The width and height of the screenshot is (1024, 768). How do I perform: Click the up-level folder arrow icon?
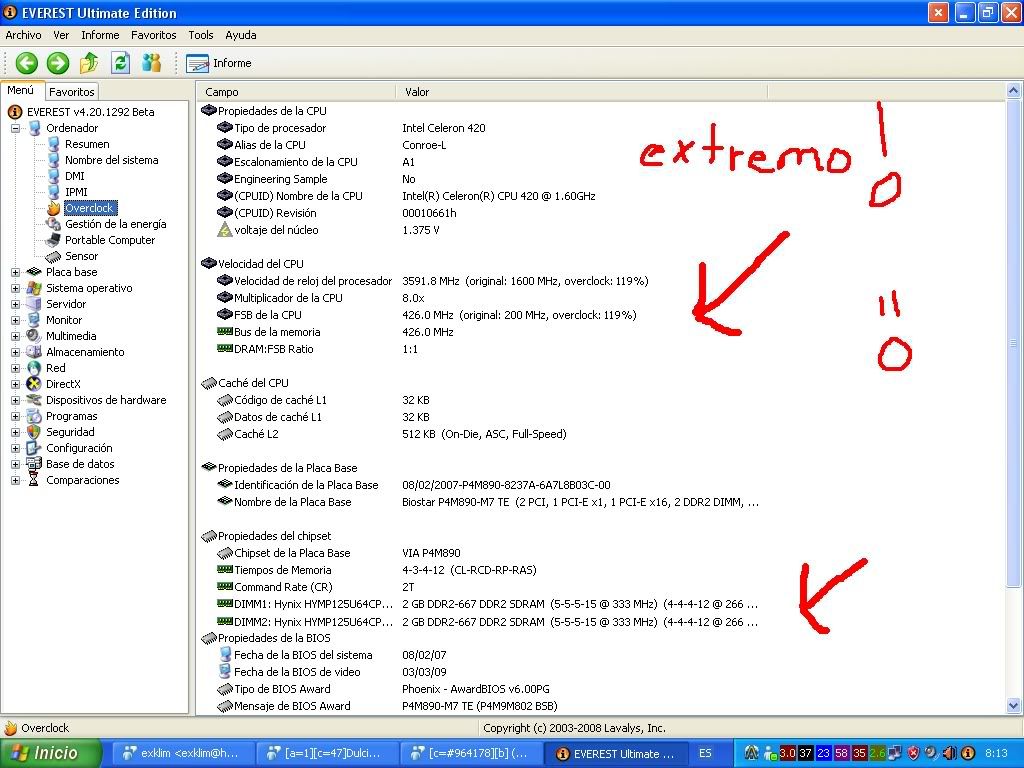[x=89, y=63]
